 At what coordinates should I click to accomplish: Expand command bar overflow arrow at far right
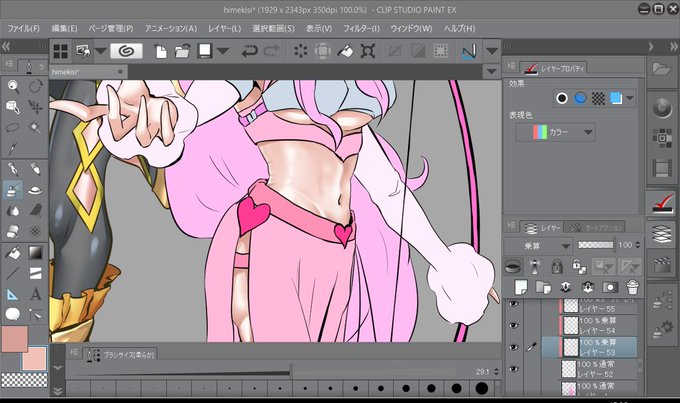[x=492, y=51]
